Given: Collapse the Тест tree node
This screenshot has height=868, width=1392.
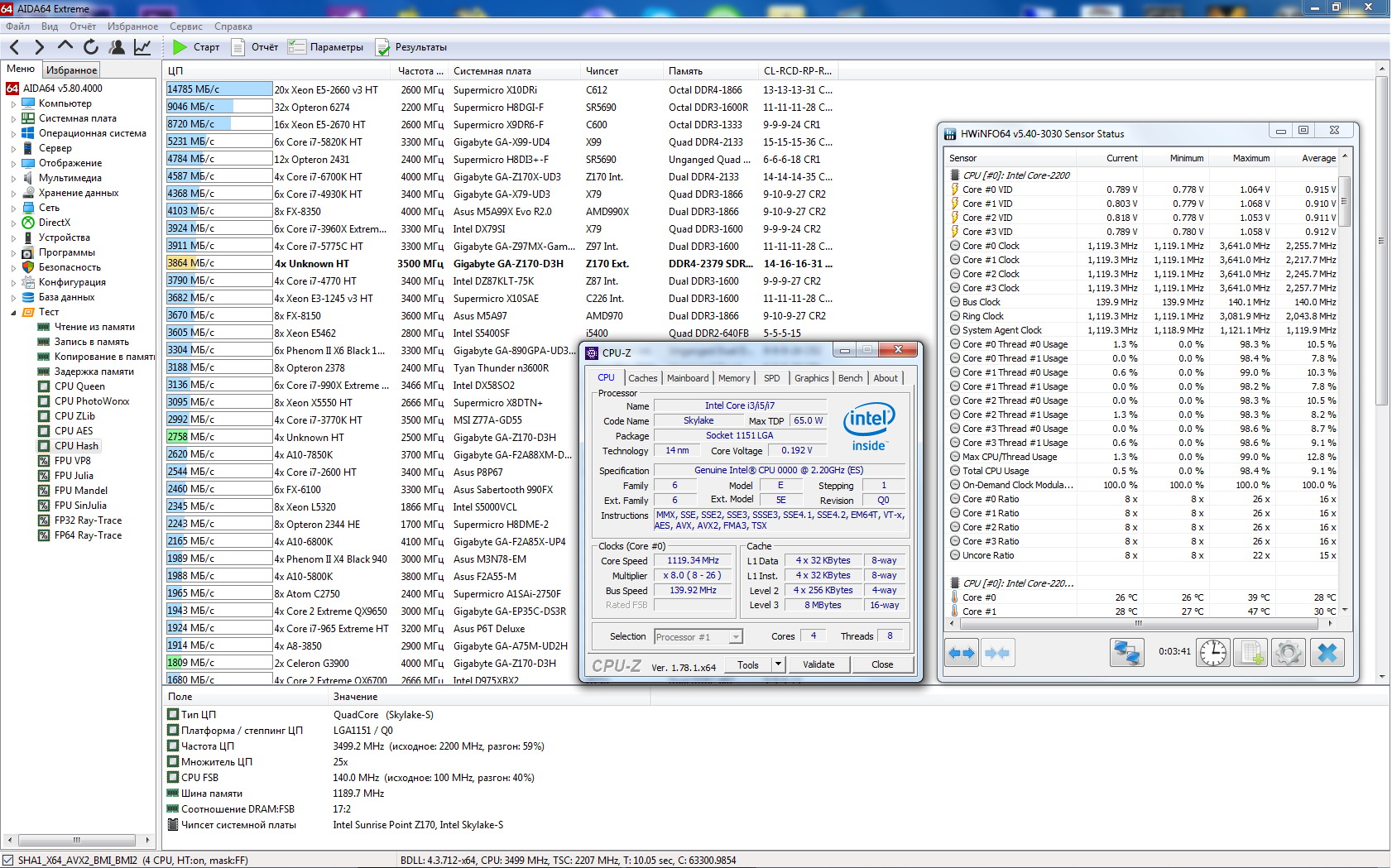Looking at the screenshot, I should click(13, 312).
